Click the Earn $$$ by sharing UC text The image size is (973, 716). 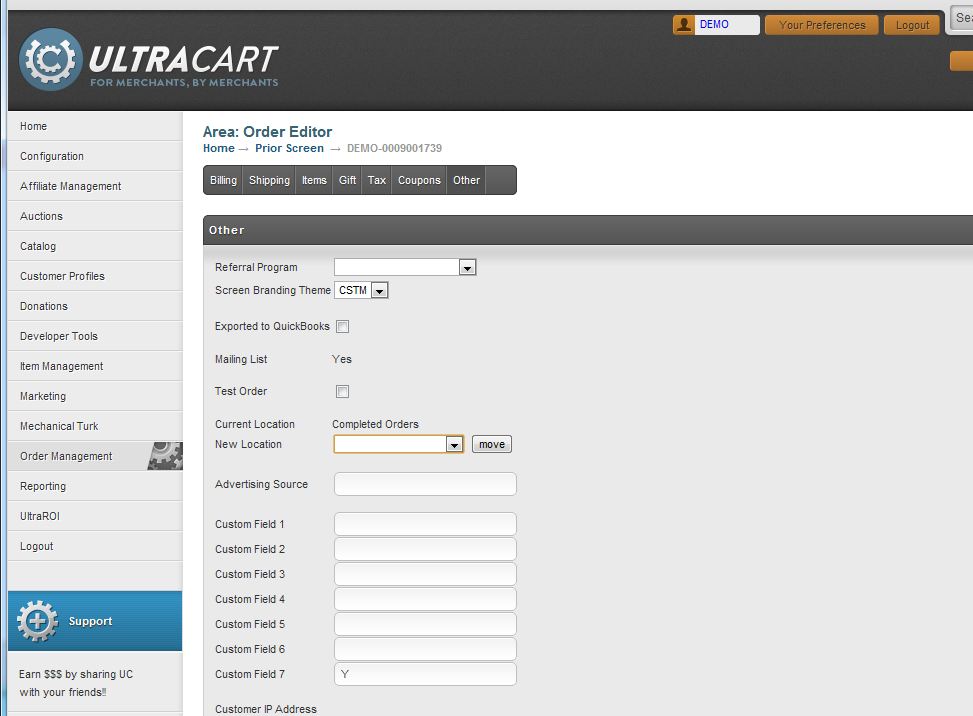[x=76, y=674]
